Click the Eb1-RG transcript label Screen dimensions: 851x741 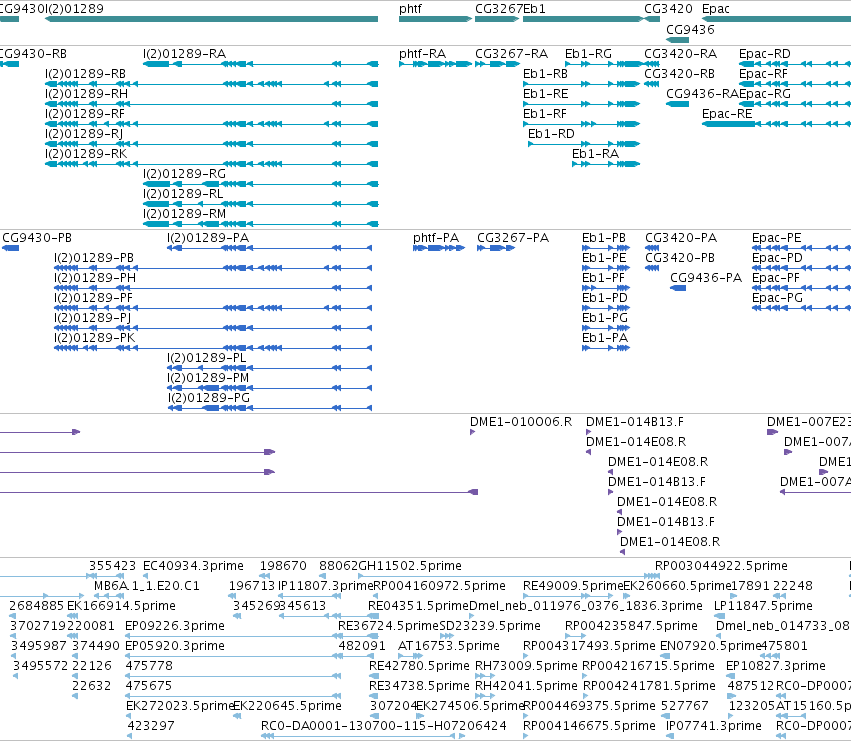point(588,54)
